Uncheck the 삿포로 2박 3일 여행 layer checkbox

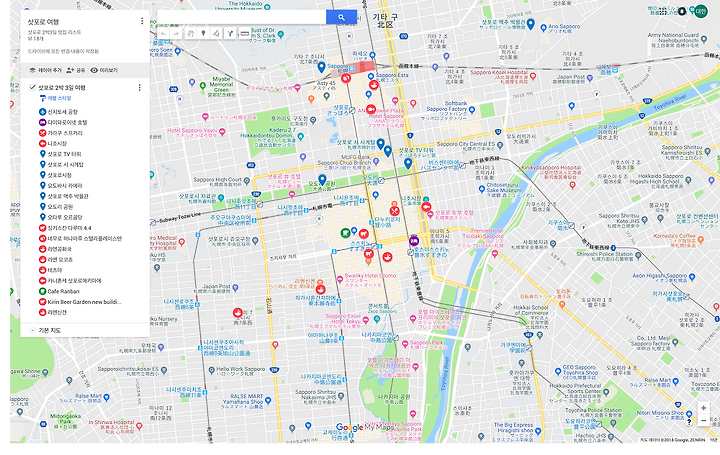coord(32,87)
